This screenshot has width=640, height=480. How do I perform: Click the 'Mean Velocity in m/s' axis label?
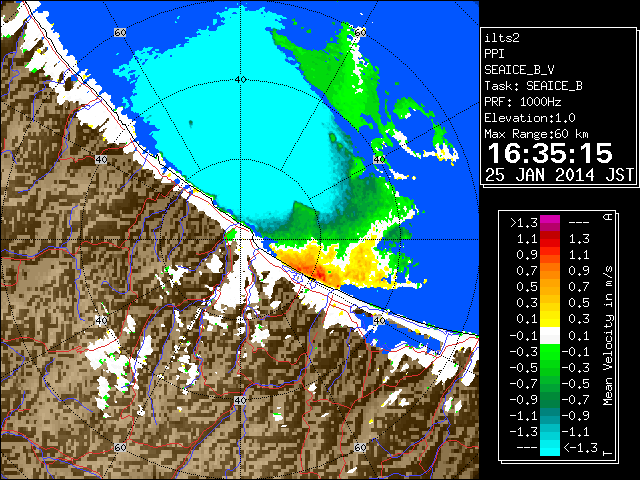click(608, 336)
